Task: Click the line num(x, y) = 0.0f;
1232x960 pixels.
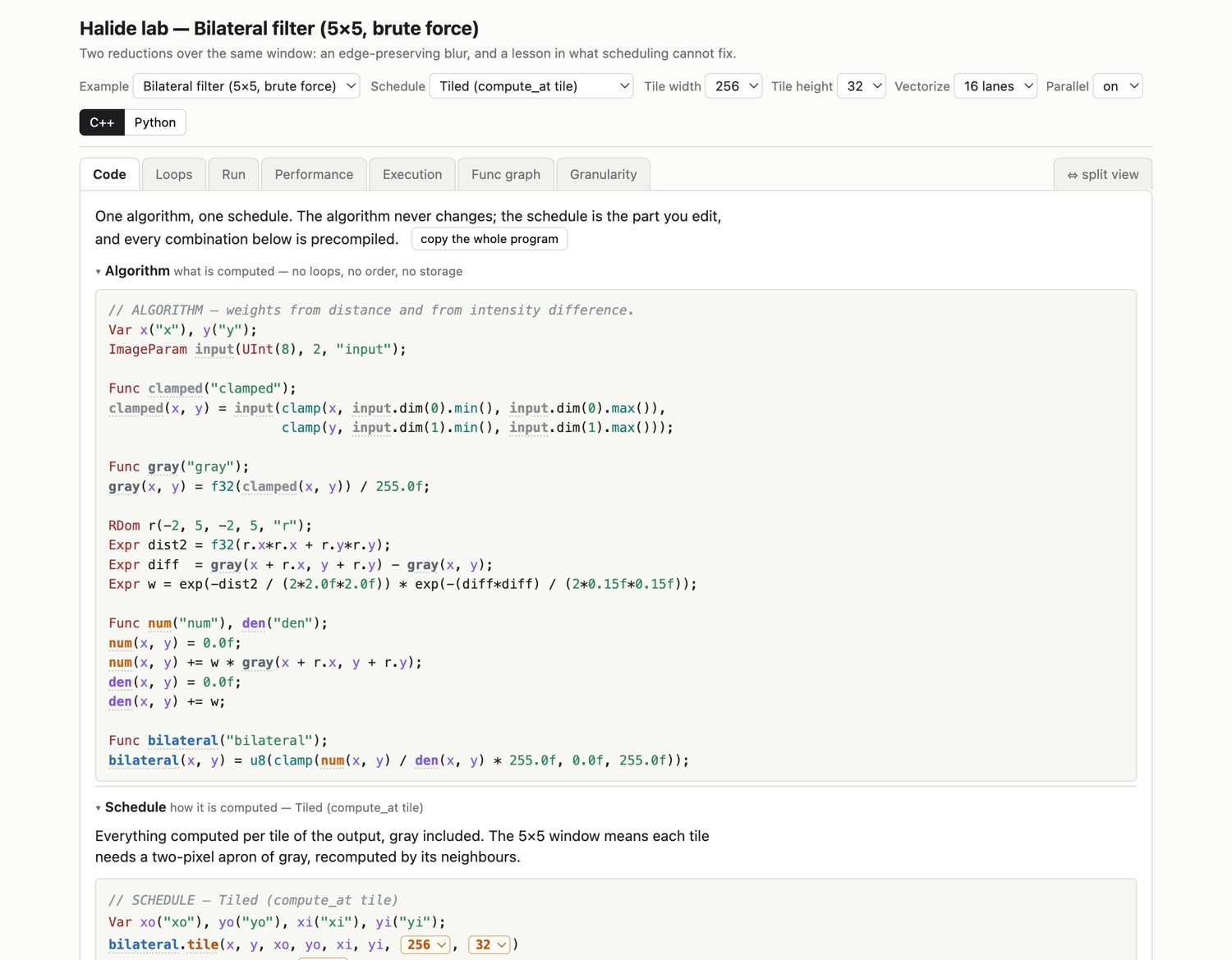Action: click(175, 643)
